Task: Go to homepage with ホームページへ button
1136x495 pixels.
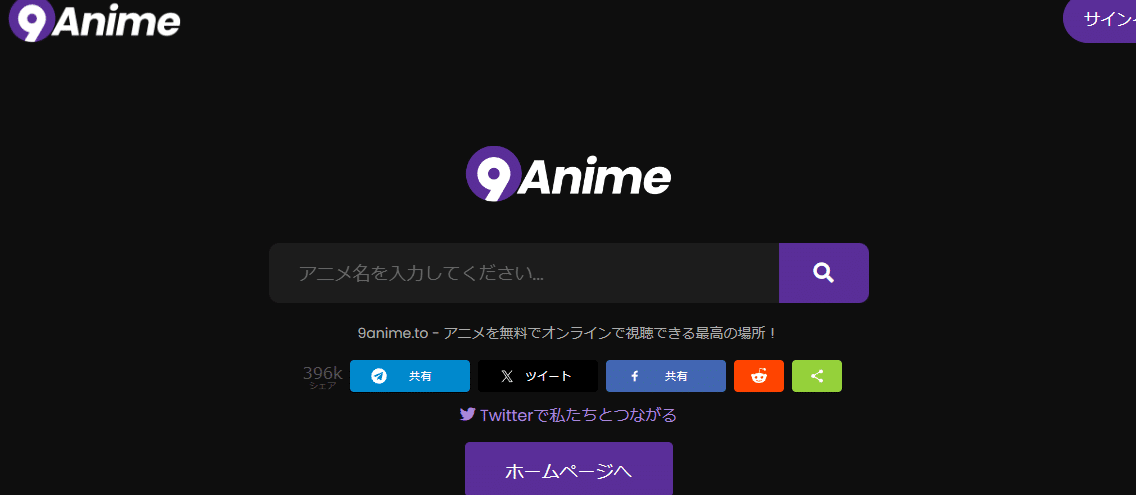Action: pyautogui.click(x=569, y=471)
